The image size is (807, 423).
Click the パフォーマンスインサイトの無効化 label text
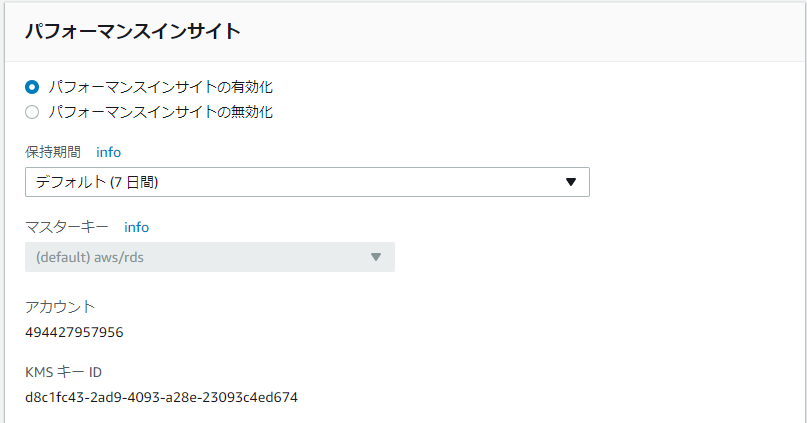161,112
